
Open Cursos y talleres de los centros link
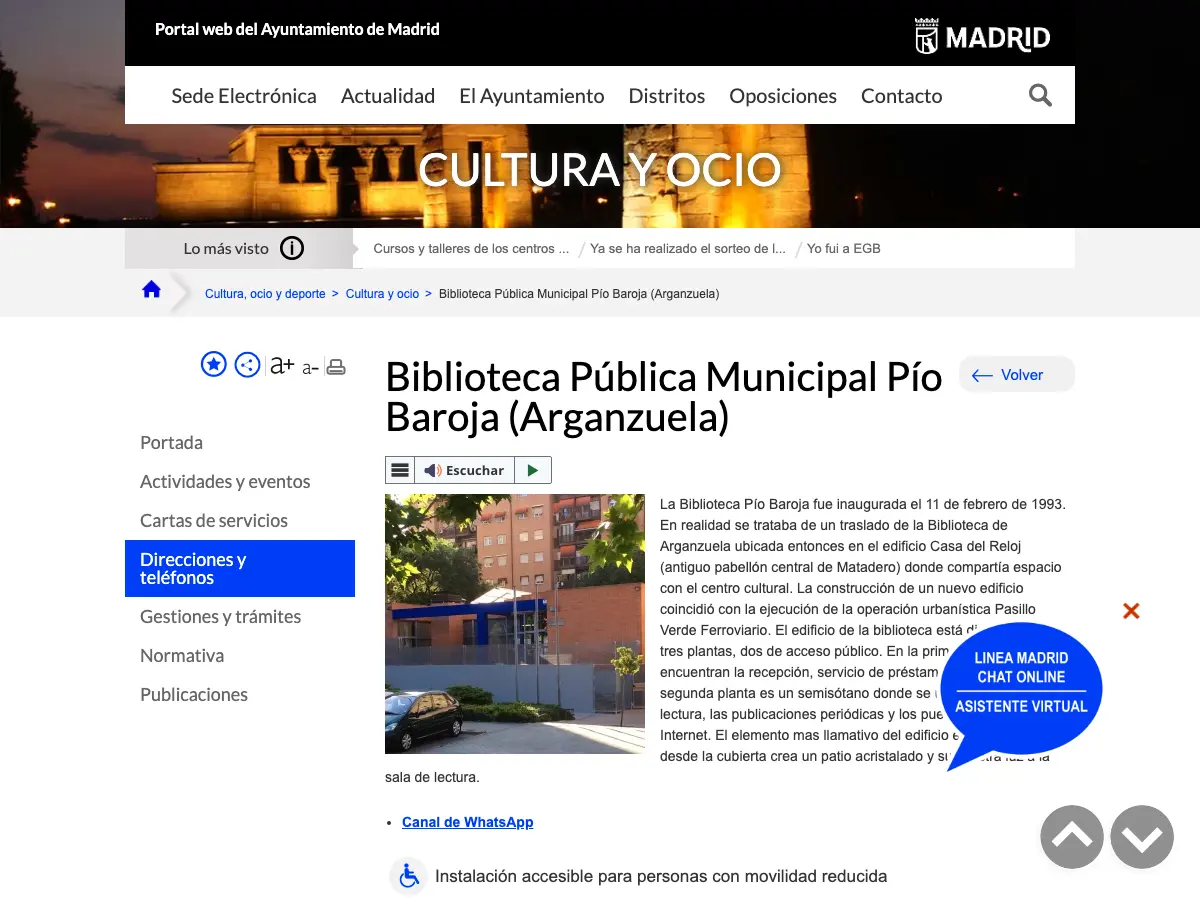point(471,248)
